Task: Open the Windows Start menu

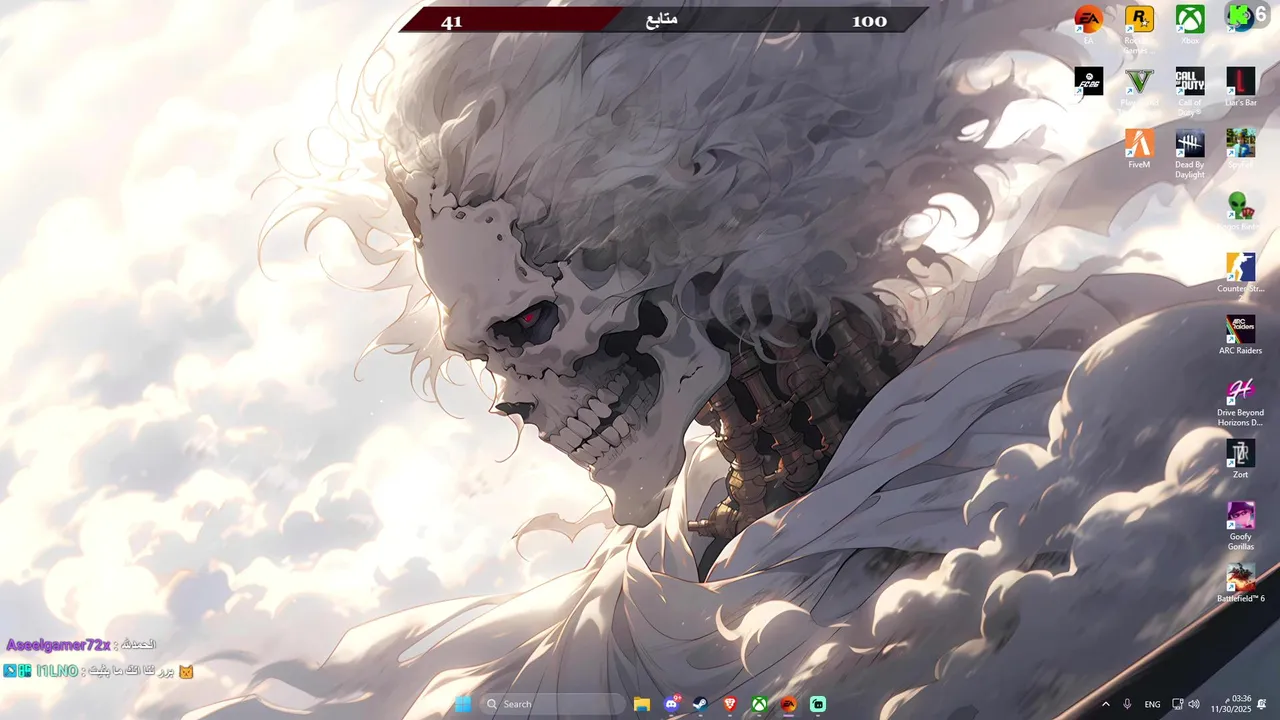Action: tap(463, 704)
